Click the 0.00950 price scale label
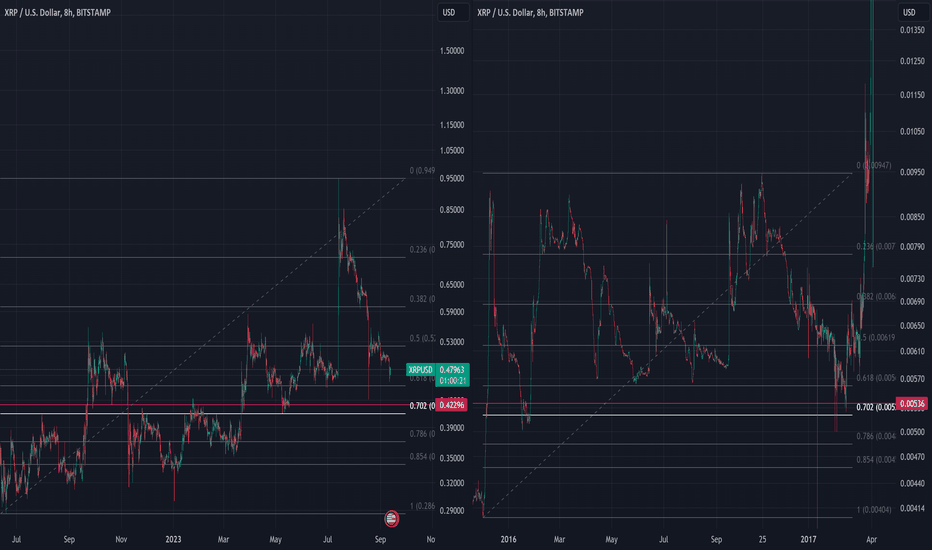The width and height of the screenshot is (932, 550). tap(912, 172)
